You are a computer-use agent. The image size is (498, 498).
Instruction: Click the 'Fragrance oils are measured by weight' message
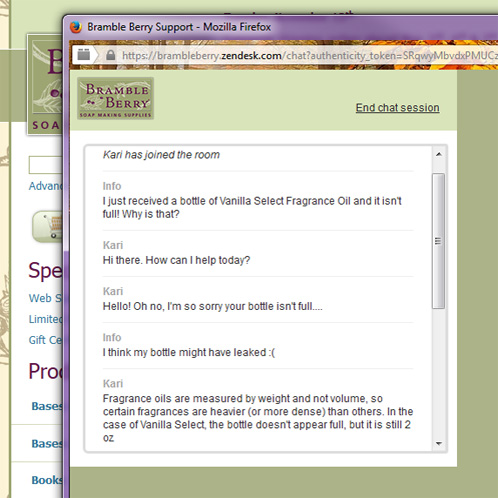258,418
